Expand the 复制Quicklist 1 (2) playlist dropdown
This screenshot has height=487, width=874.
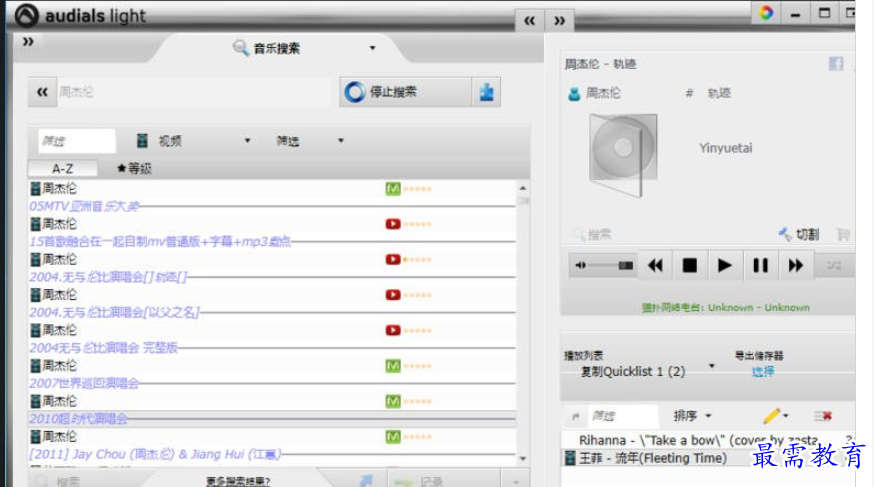pyautogui.click(x=712, y=366)
